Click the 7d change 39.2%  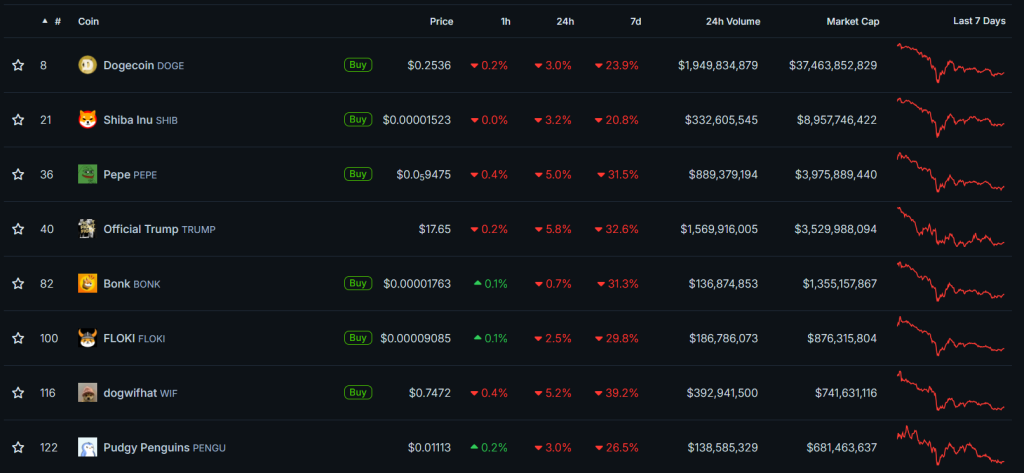coord(616,393)
